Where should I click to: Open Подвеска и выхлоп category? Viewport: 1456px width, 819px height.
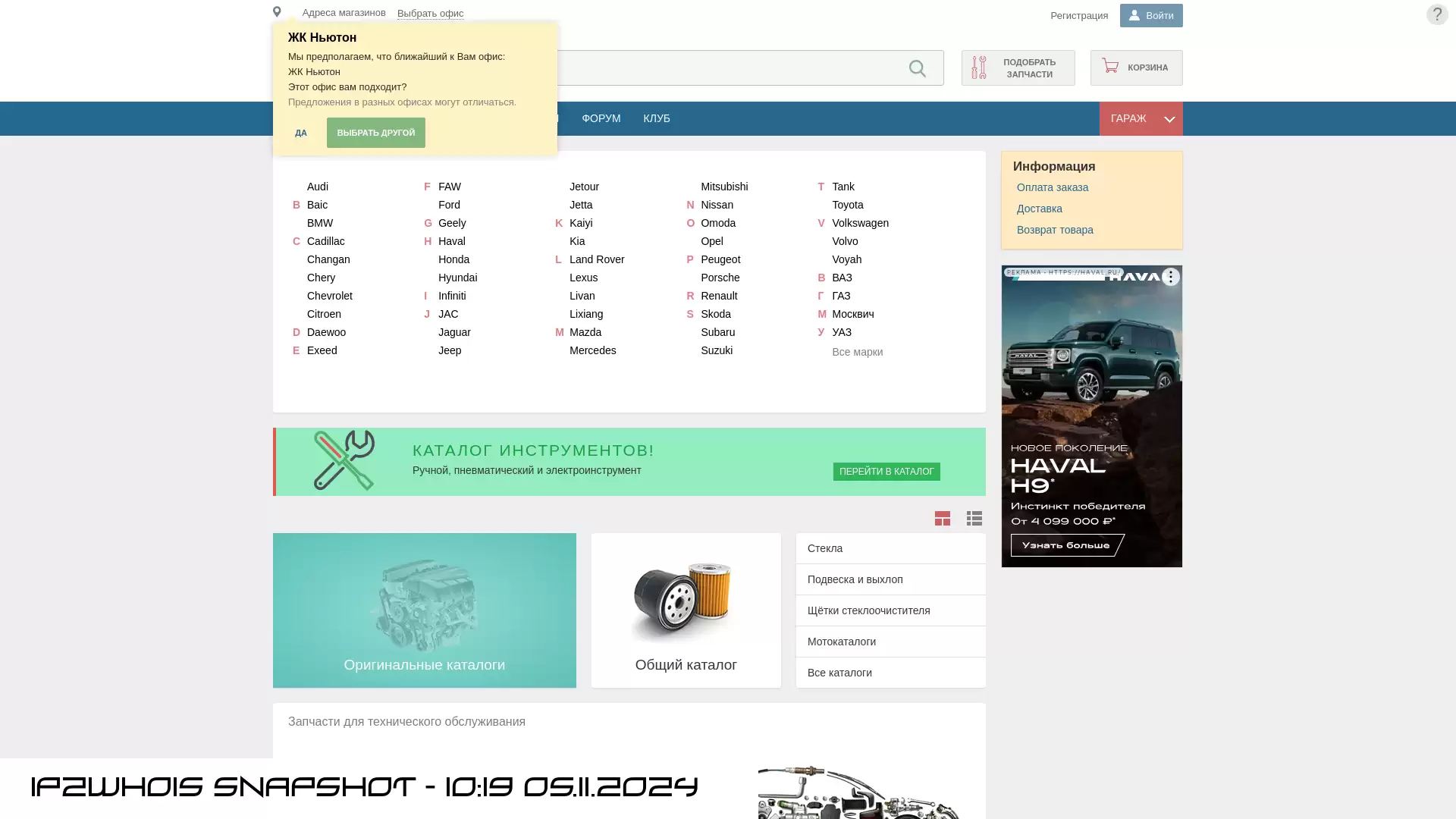pyautogui.click(x=891, y=579)
